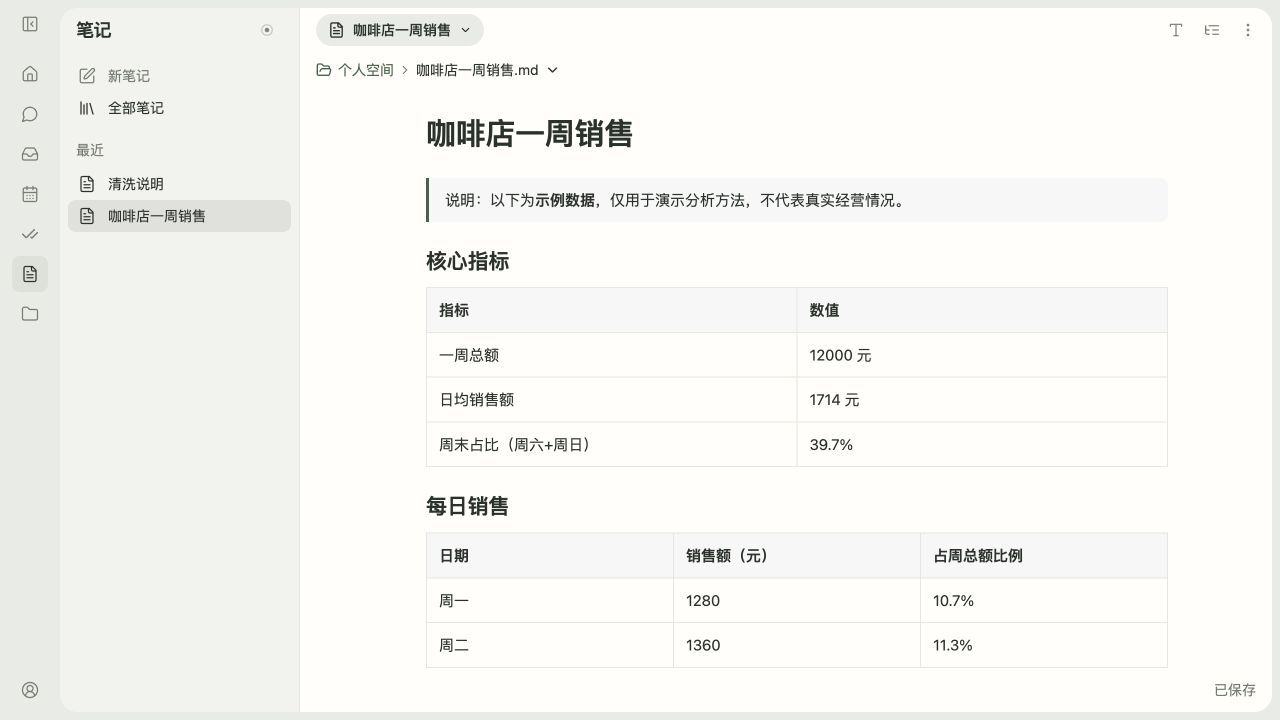Viewport: 1280px width, 720px height.
Task: Click the circle dot icon beside 笔记
Action: [x=267, y=30]
